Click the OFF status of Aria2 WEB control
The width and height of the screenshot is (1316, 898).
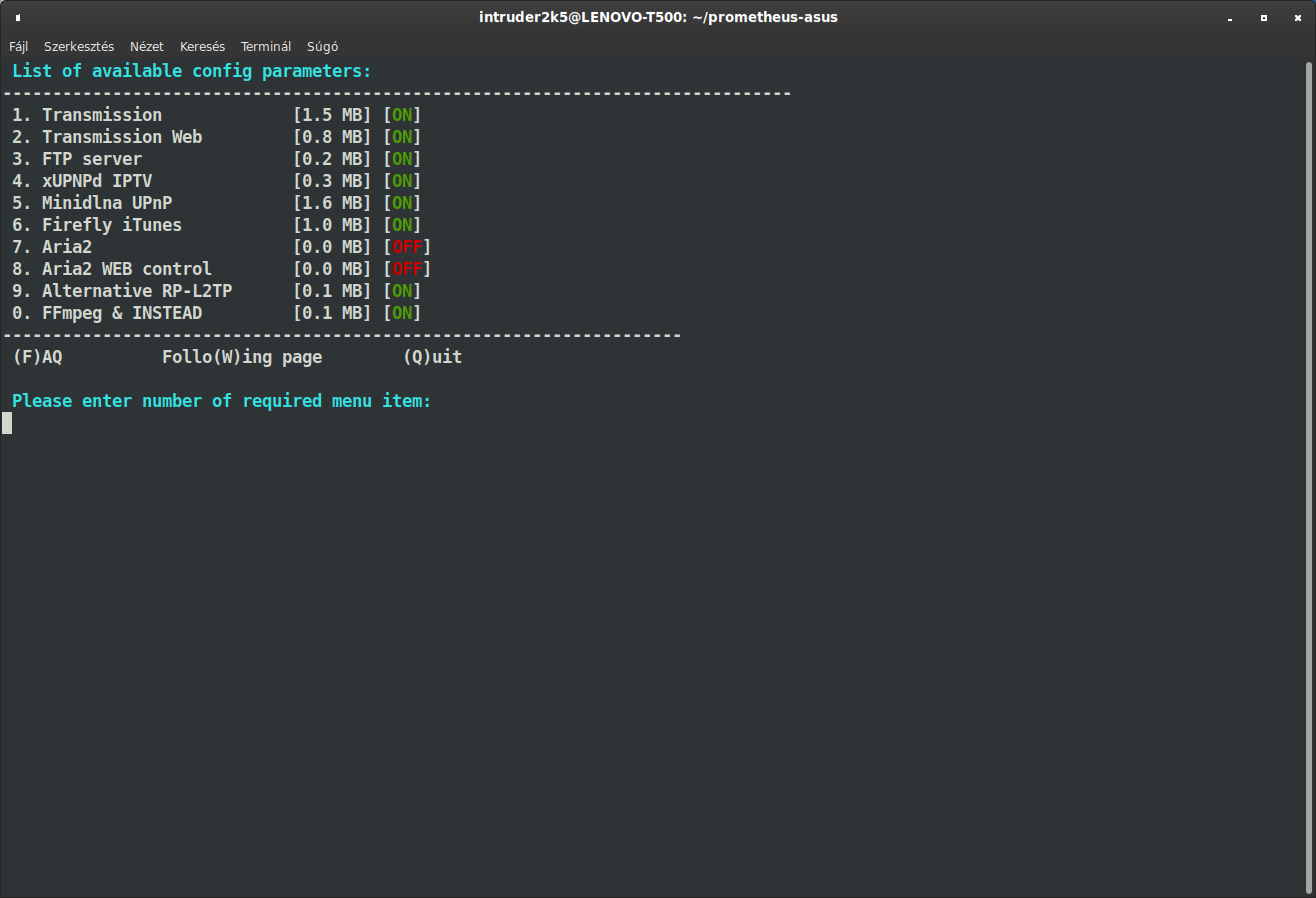pos(407,269)
